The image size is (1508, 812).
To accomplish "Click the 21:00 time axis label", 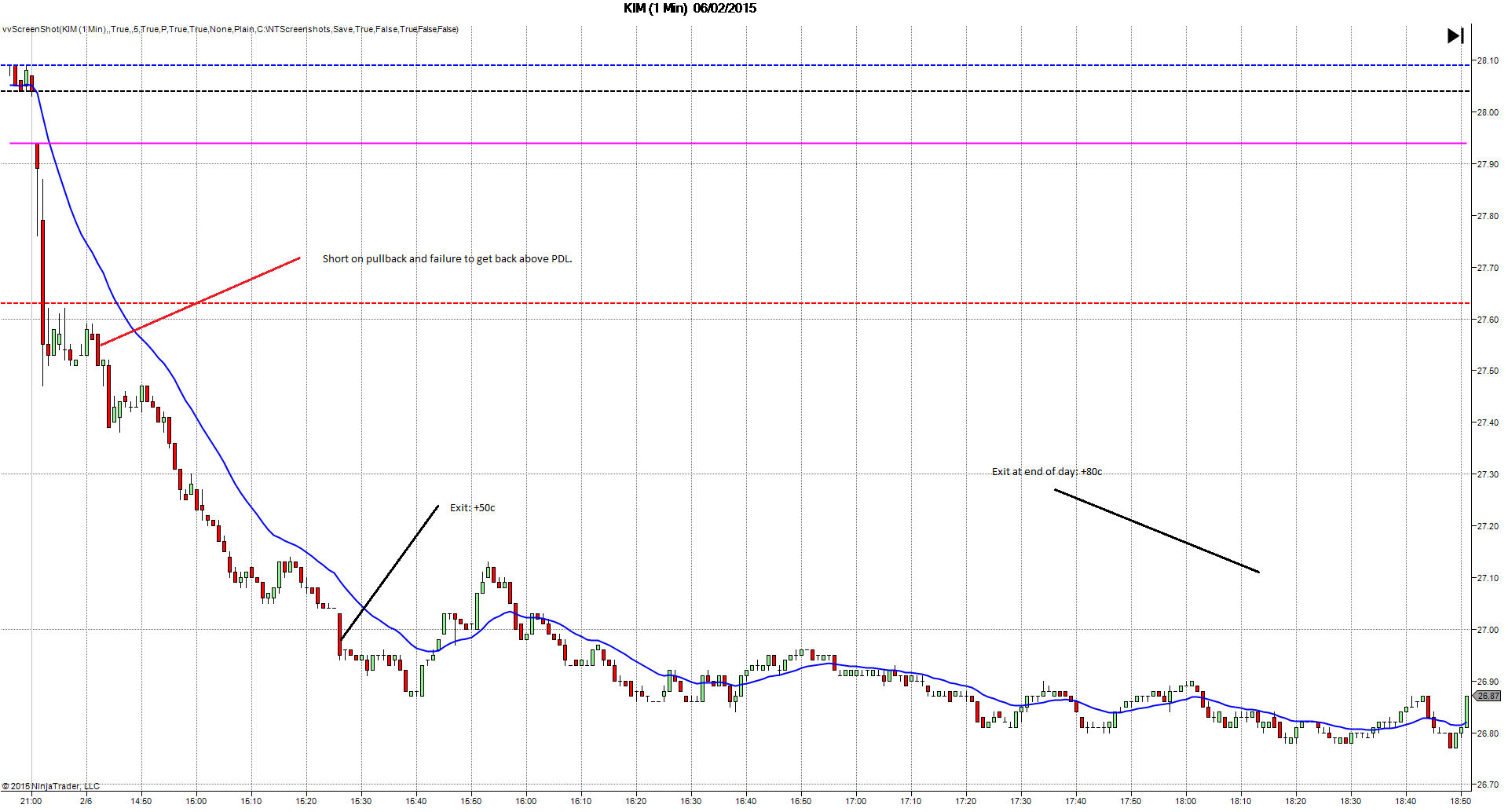I will 31,801.
